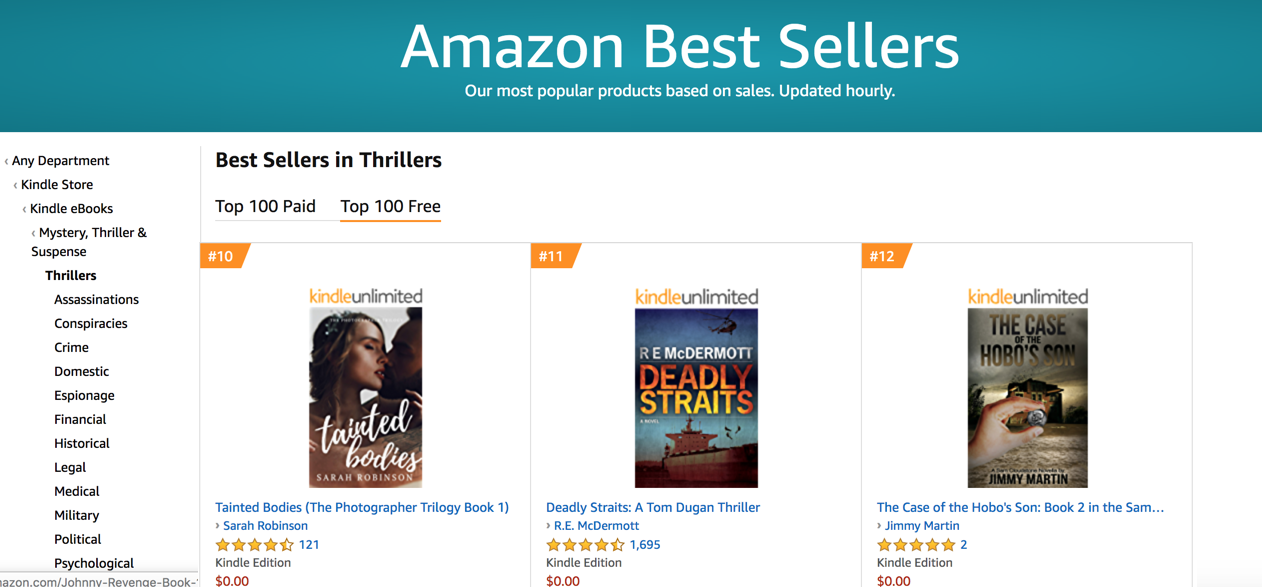Open the author link R.E. McDermott
This screenshot has height=587, width=1262.
tap(596, 525)
